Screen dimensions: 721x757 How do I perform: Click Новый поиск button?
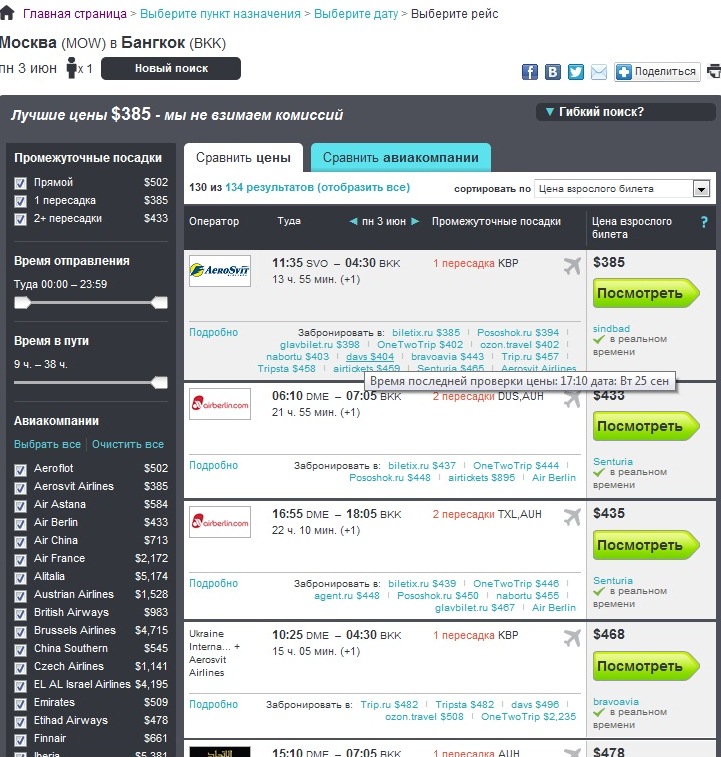click(171, 69)
